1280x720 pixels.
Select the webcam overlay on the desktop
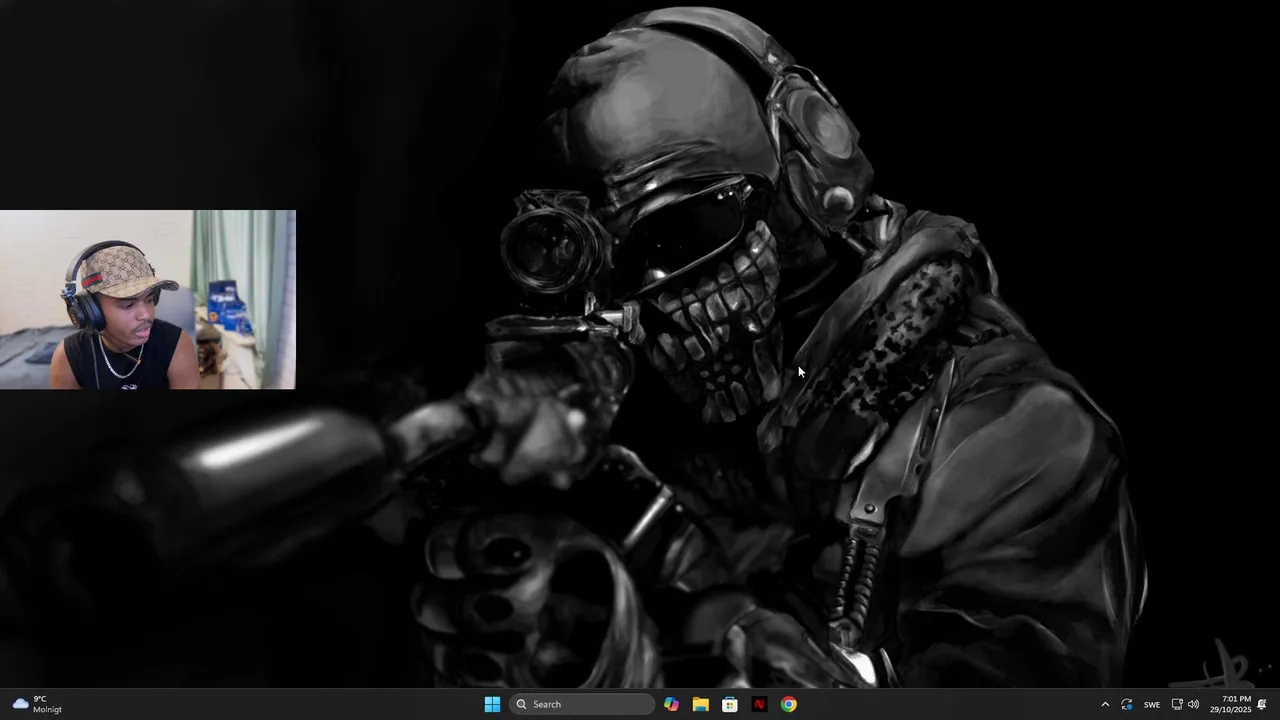[148, 299]
